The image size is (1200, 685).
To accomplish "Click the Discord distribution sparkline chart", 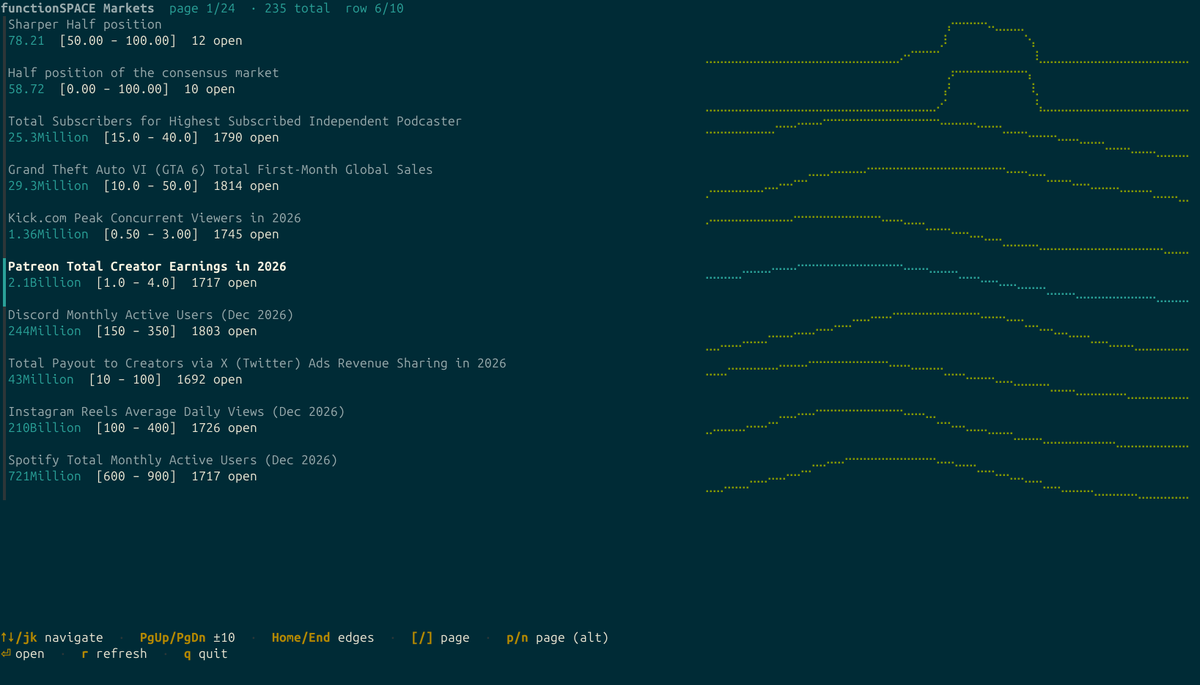I will click(947, 331).
